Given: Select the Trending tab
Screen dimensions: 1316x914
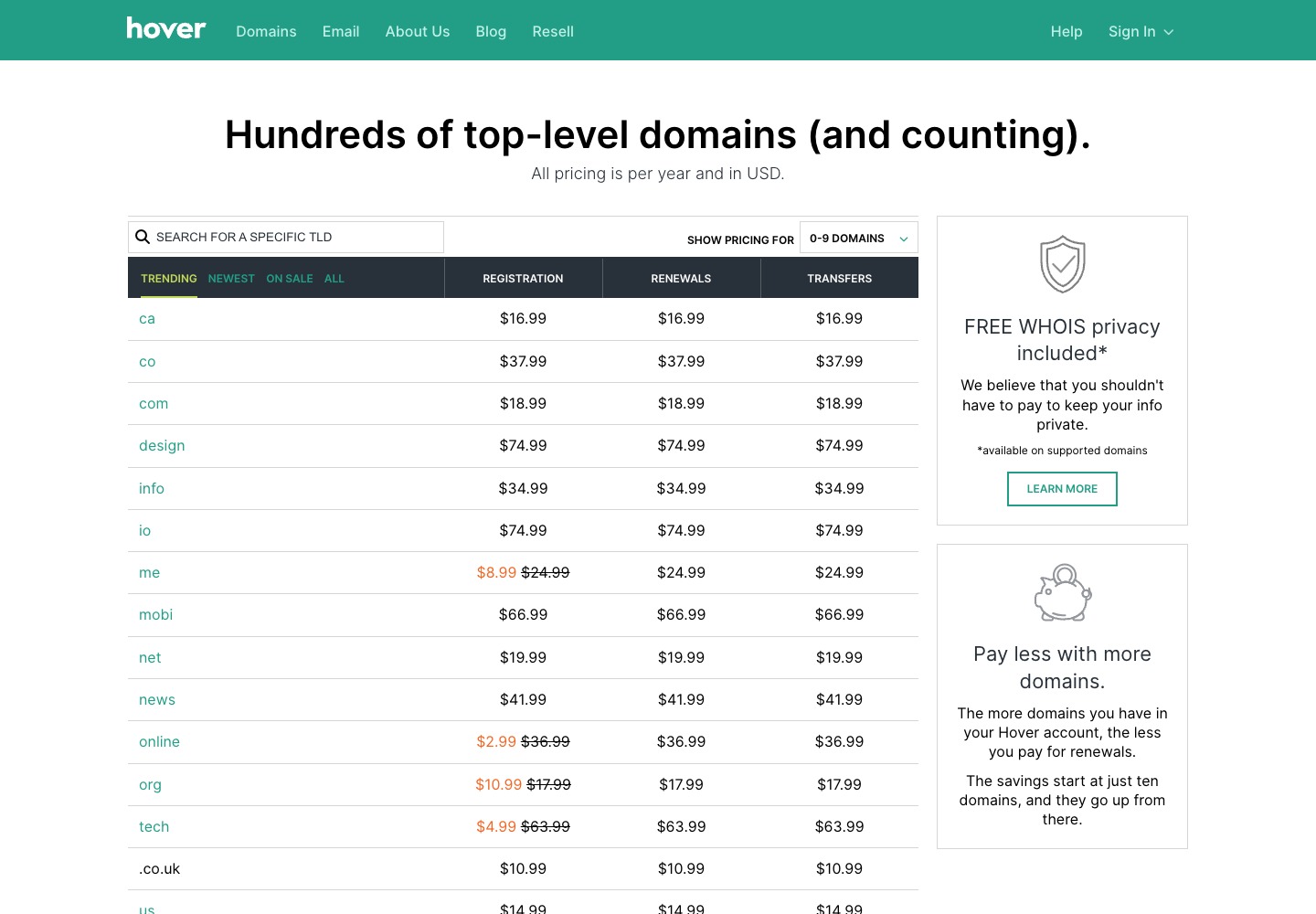Looking at the screenshot, I should pyautogui.click(x=169, y=279).
